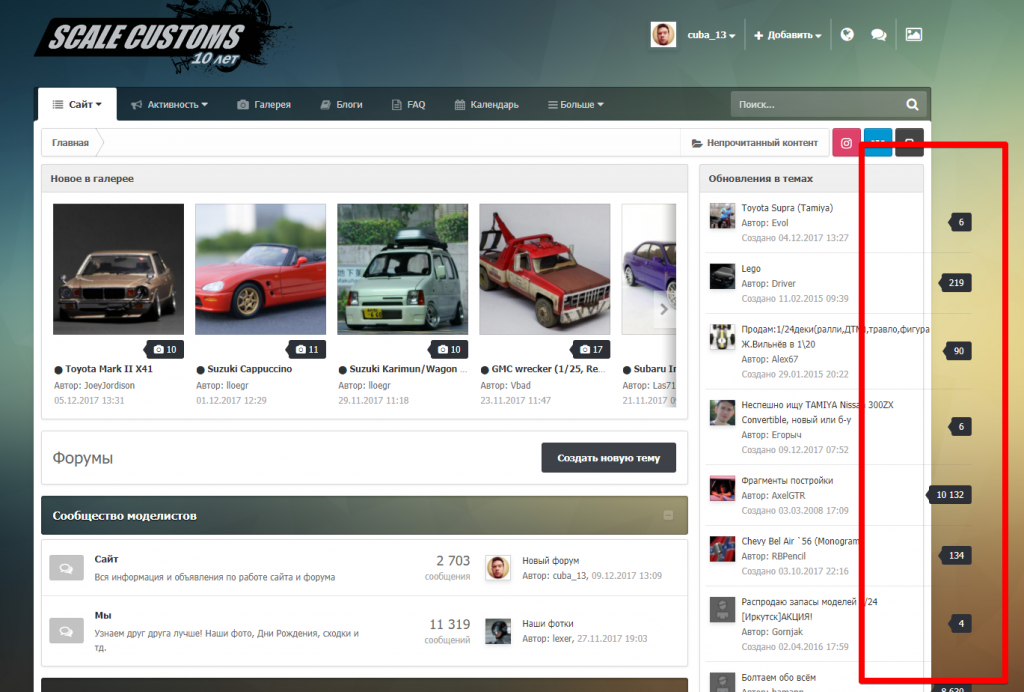The width and height of the screenshot is (1024, 692).
Task: Collapse the Сообщество моделистов category panel
Action: coord(668,515)
